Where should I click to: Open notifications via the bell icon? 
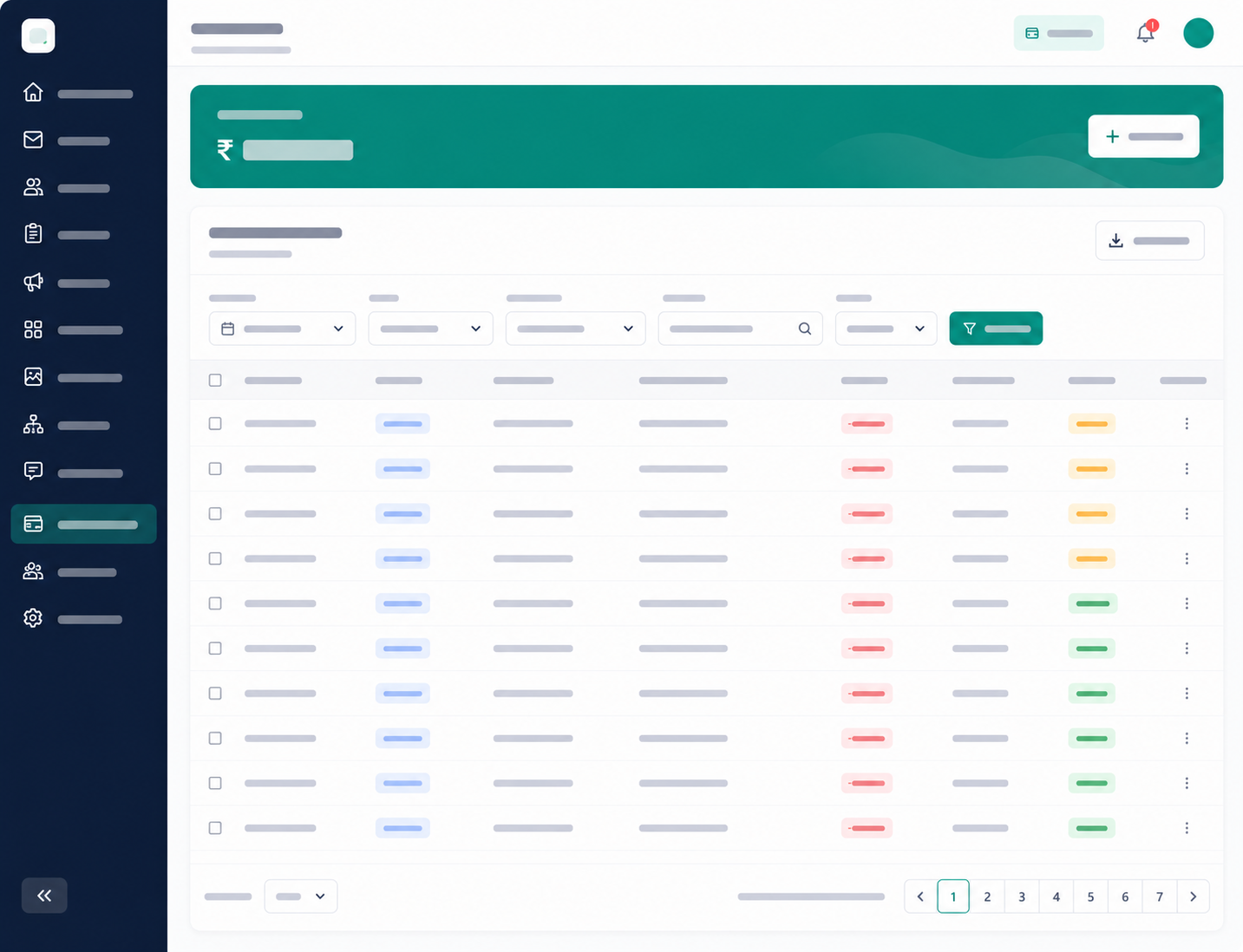[1146, 33]
